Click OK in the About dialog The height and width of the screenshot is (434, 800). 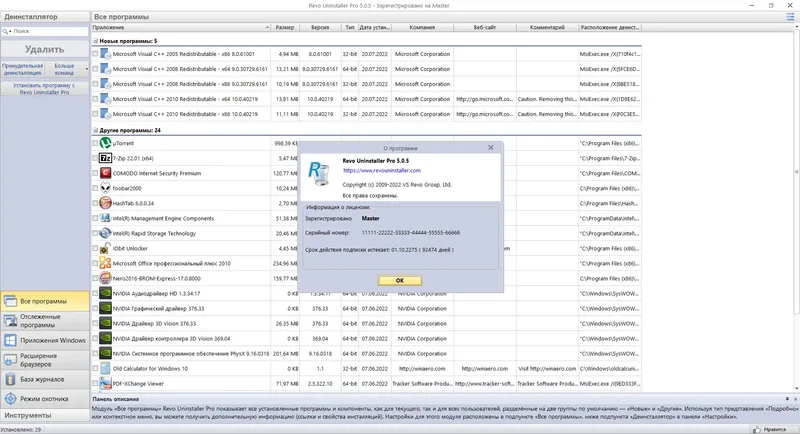pyautogui.click(x=399, y=280)
